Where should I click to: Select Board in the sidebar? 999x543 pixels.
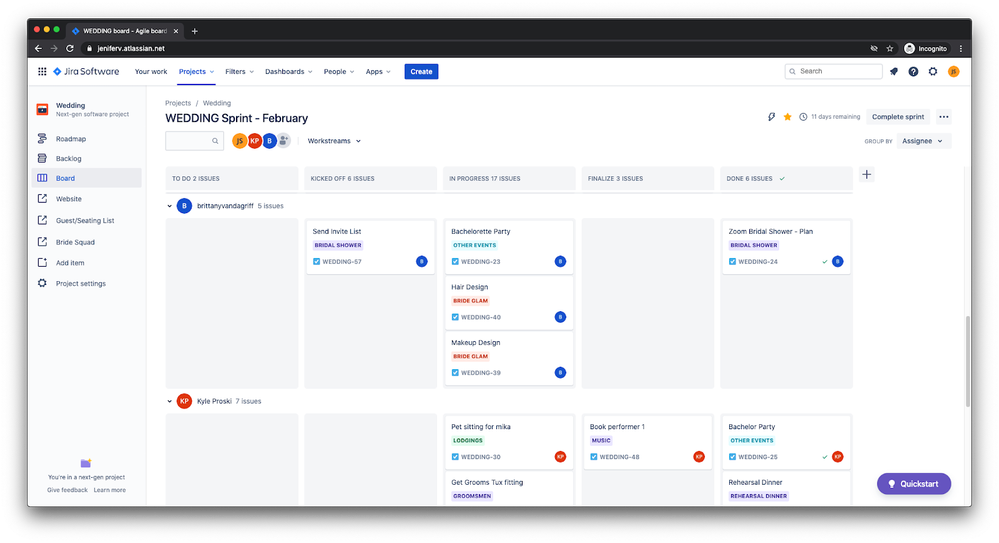[87, 178]
